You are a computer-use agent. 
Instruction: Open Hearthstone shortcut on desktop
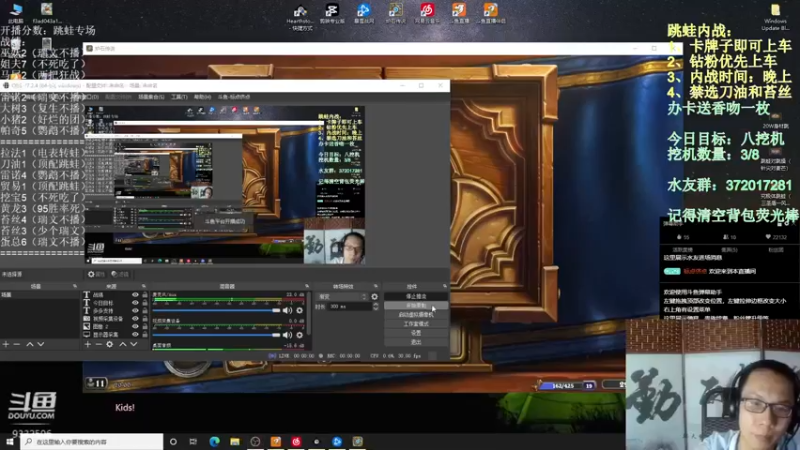click(x=300, y=16)
